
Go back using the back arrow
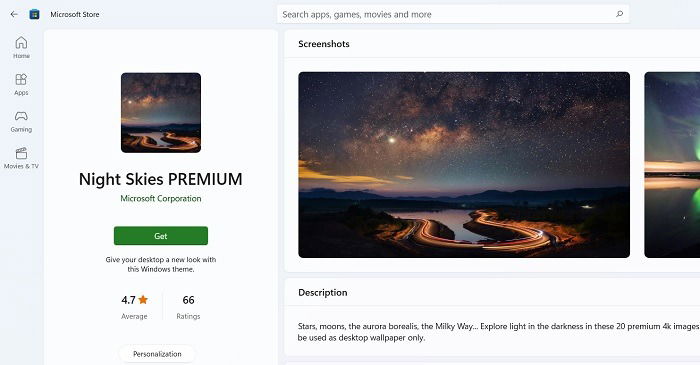pos(14,14)
